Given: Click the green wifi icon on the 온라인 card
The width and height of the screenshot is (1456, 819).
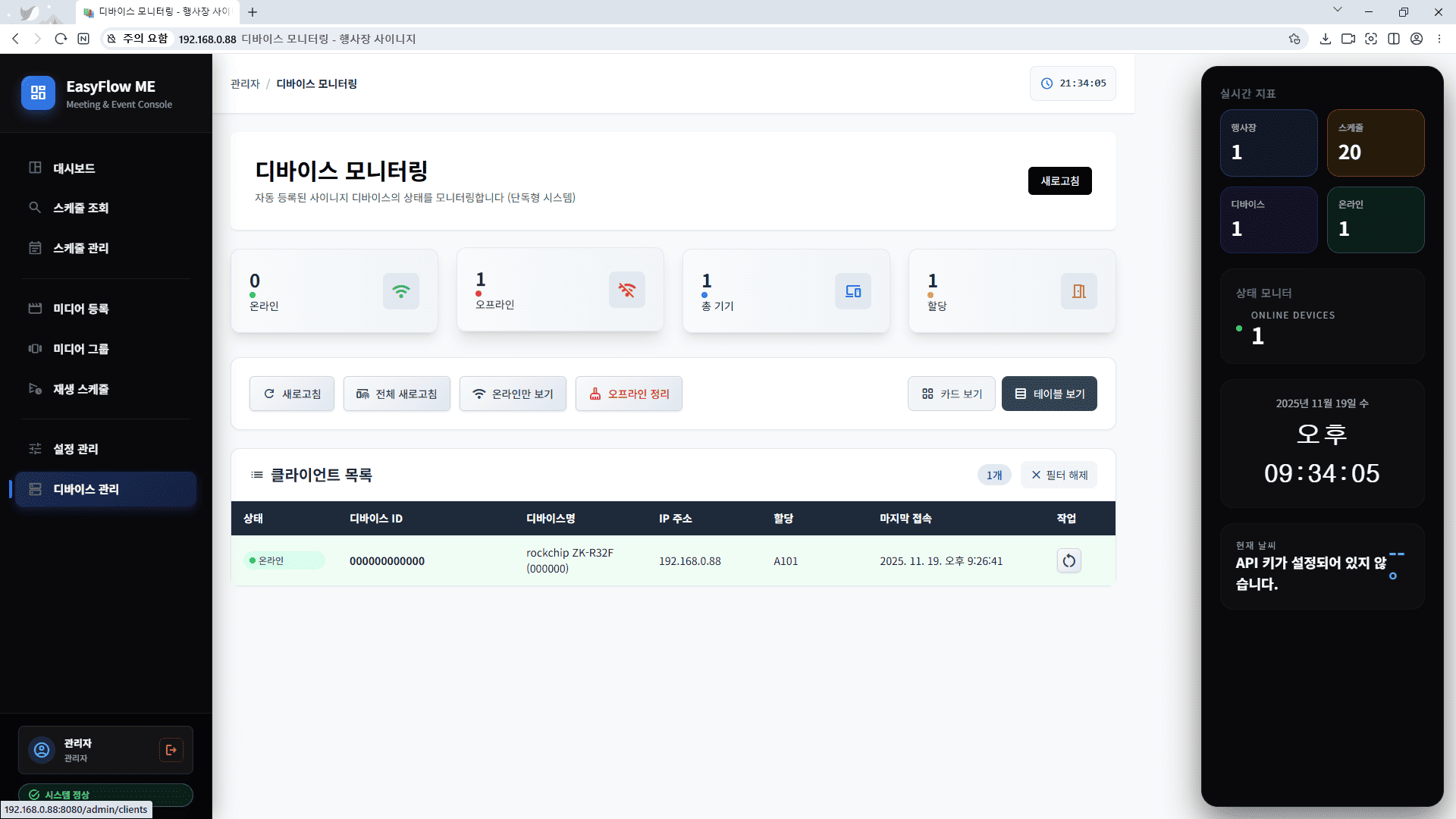Looking at the screenshot, I should pyautogui.click(x=400, y=291).
